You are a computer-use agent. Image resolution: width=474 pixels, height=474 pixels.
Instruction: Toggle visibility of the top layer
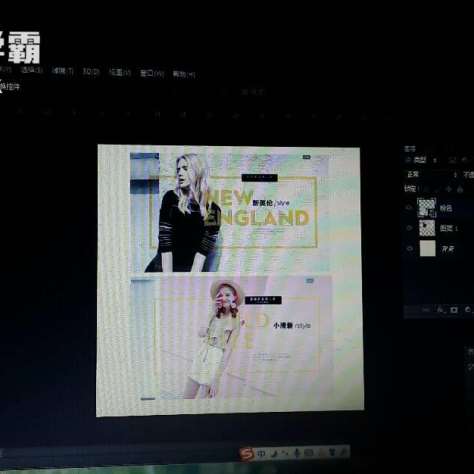(x=409, y=208)
